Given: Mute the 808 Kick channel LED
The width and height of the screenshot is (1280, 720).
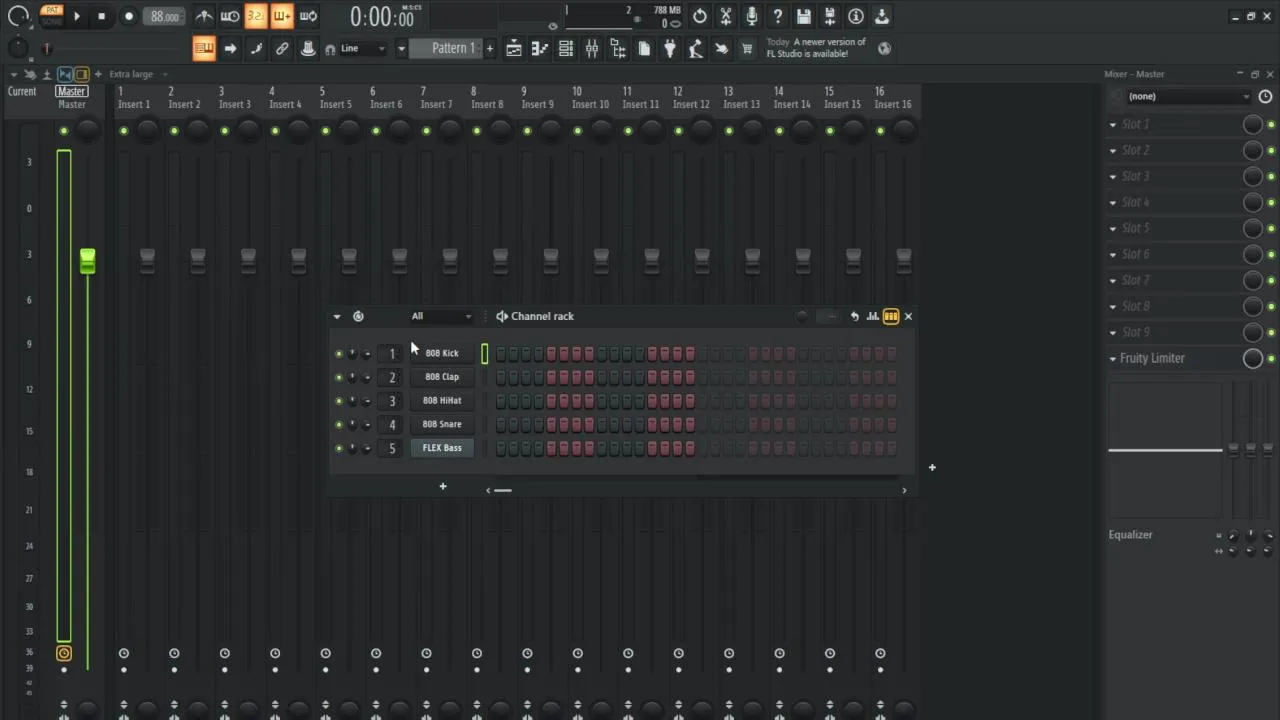Looking at the screenshot, I should [338, 353].
